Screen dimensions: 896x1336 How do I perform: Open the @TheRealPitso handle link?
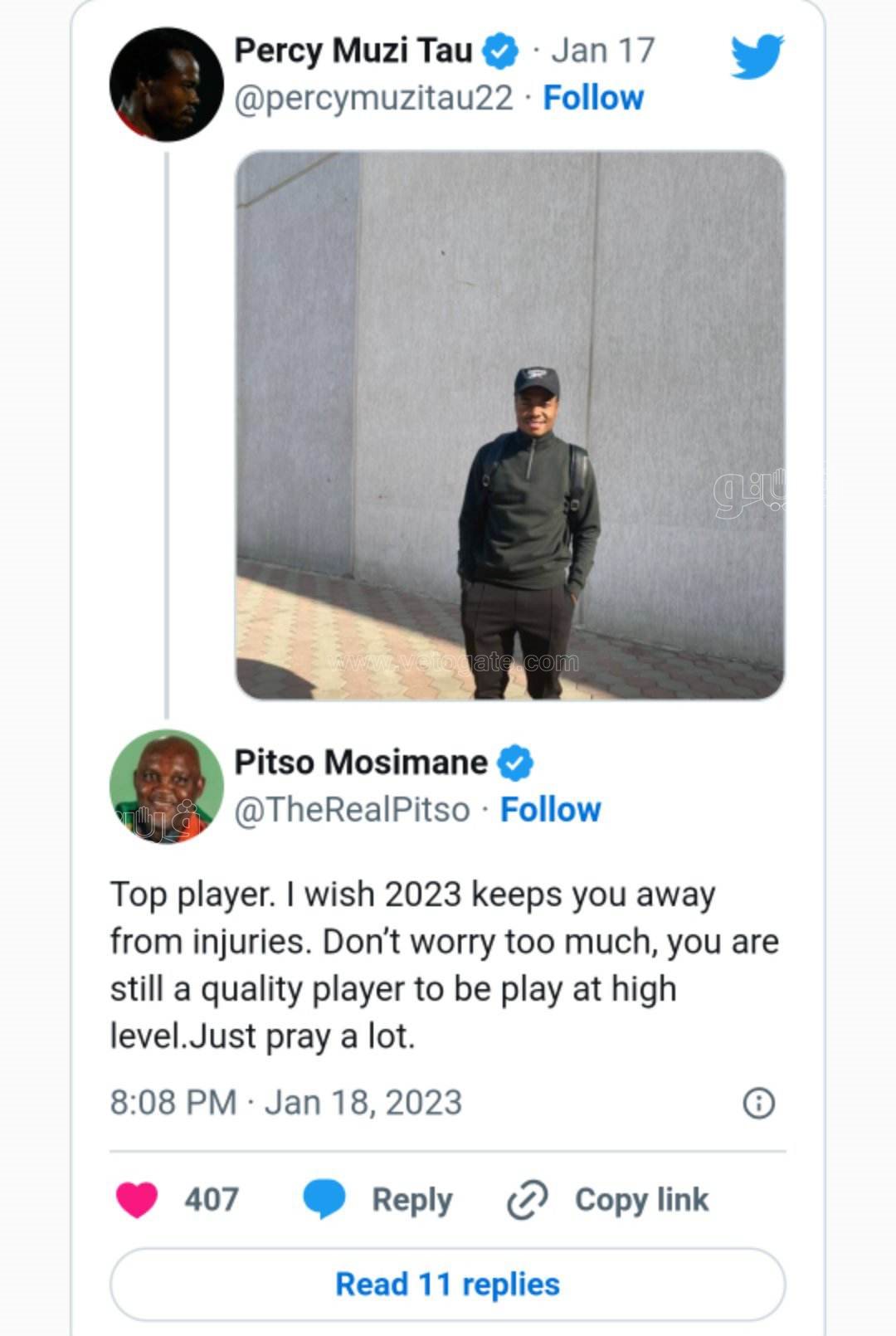353,810
